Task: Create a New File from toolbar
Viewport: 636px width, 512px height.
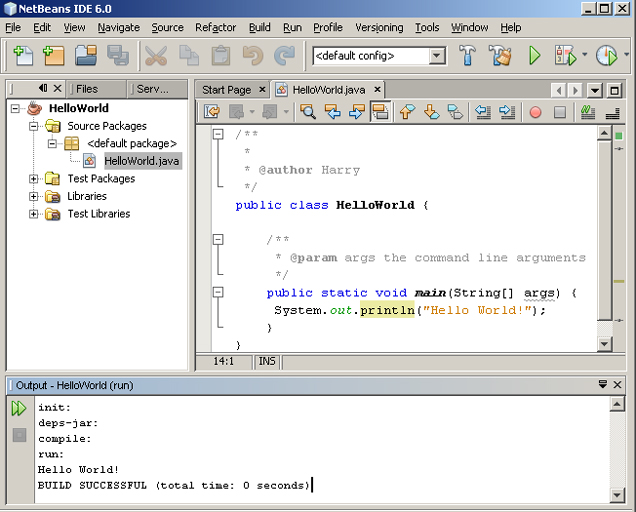Action: click(x=23, y=56)
